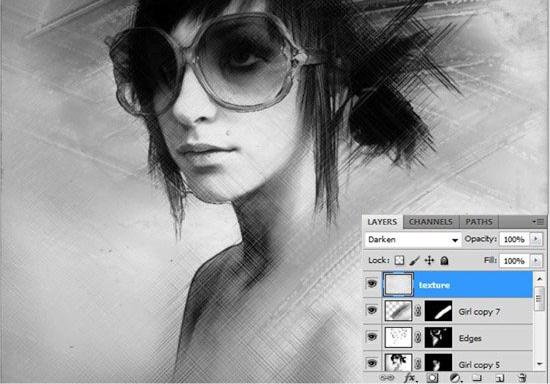Image resolution: width=550 pixels, height=384 pixels.
Task: Hide the Edges layer eye icon
Action: coord(372,337)
